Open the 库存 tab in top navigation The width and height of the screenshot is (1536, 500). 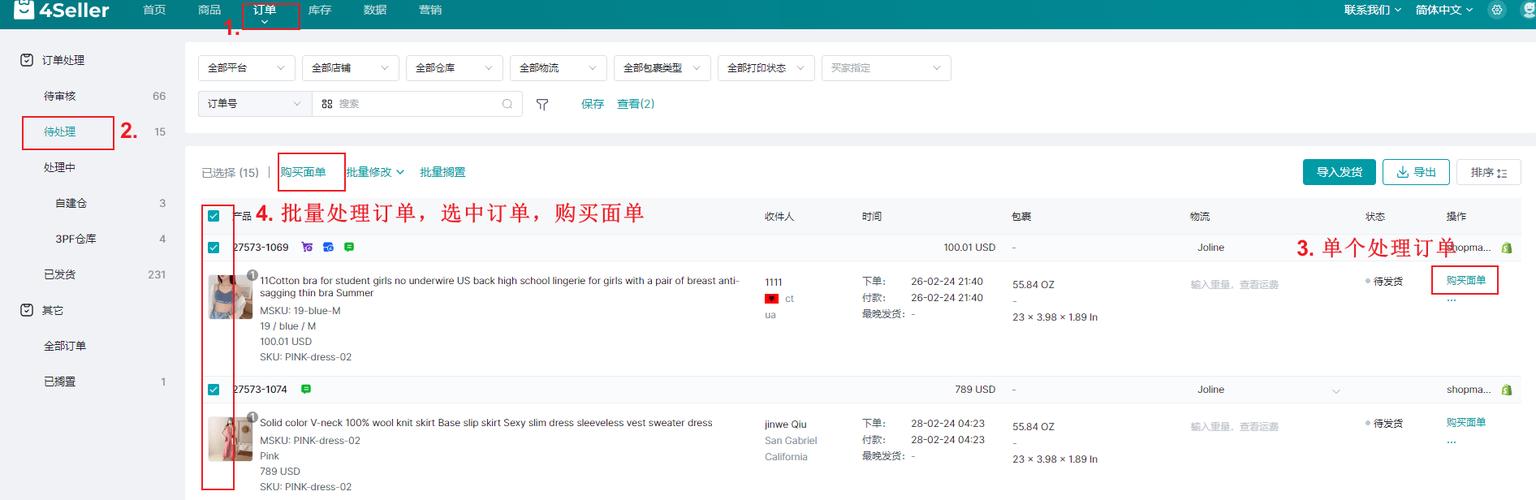pos(320,10)
